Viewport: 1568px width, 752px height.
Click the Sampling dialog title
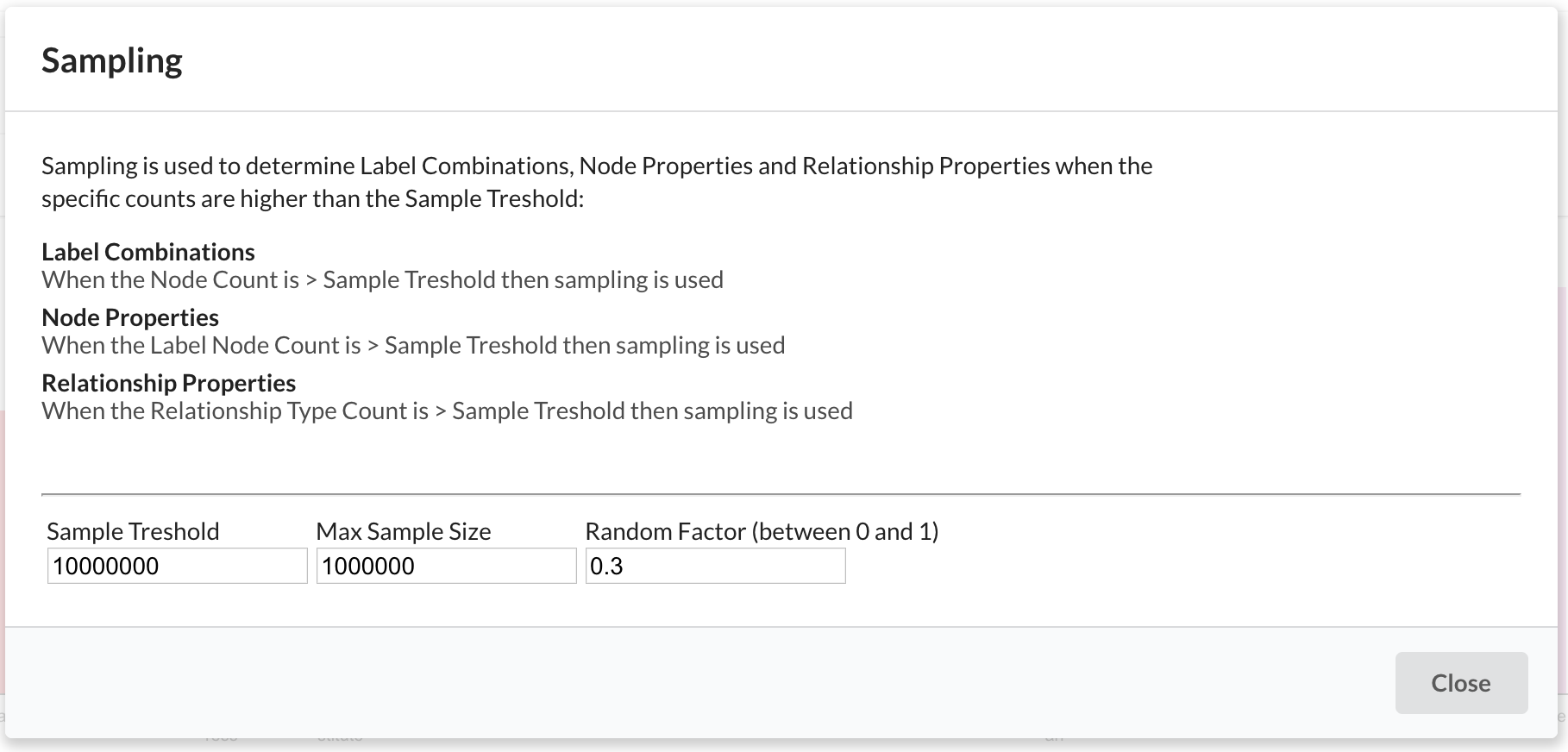tap(111, 60)
